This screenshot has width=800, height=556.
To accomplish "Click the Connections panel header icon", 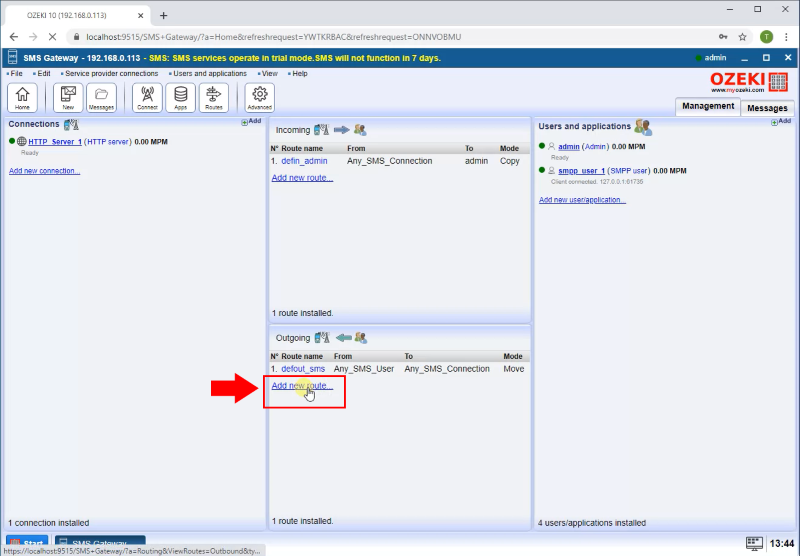I will tap(71, 124).
